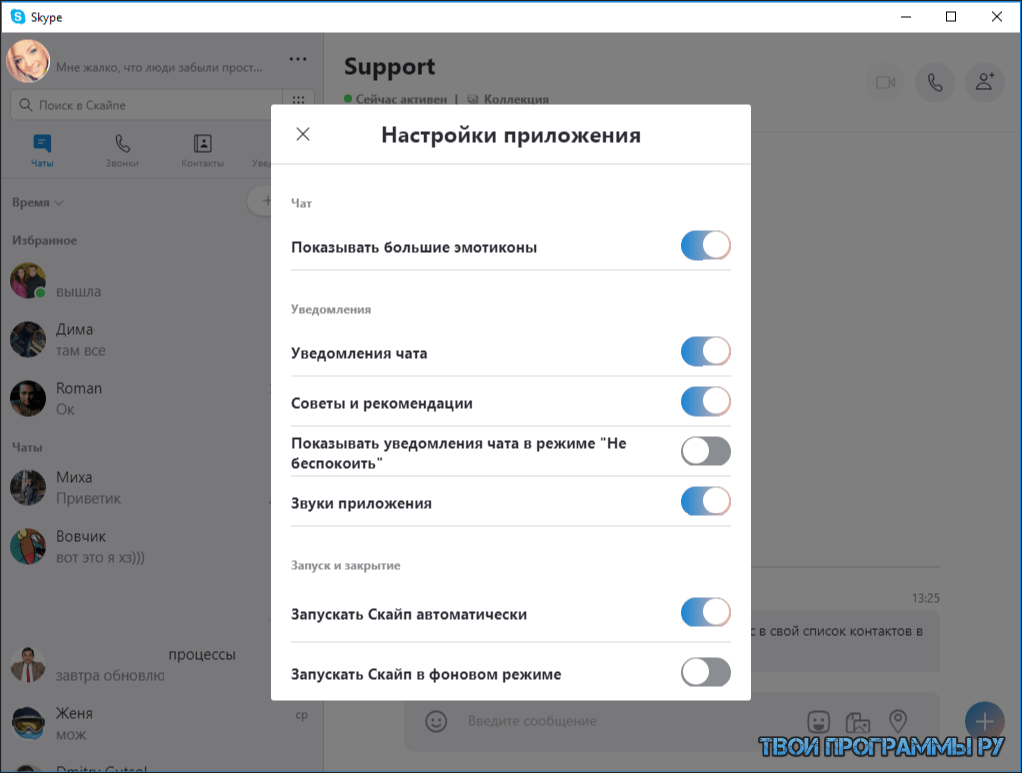The width and height of the screenshot is (1022, 773).
Task: Turn off Звуки приложения toggle
Action: click(705, 502)
